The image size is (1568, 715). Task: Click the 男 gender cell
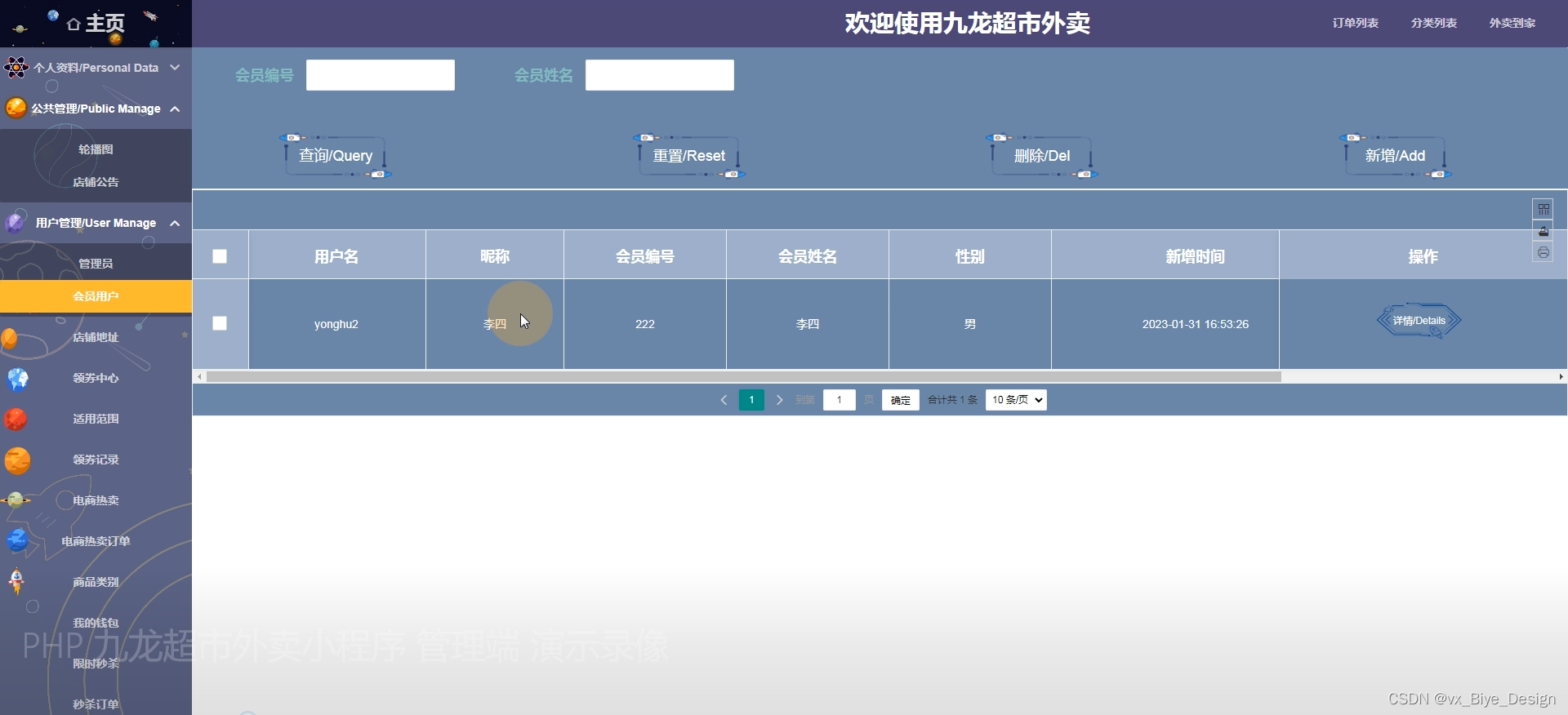click(970, 324)
